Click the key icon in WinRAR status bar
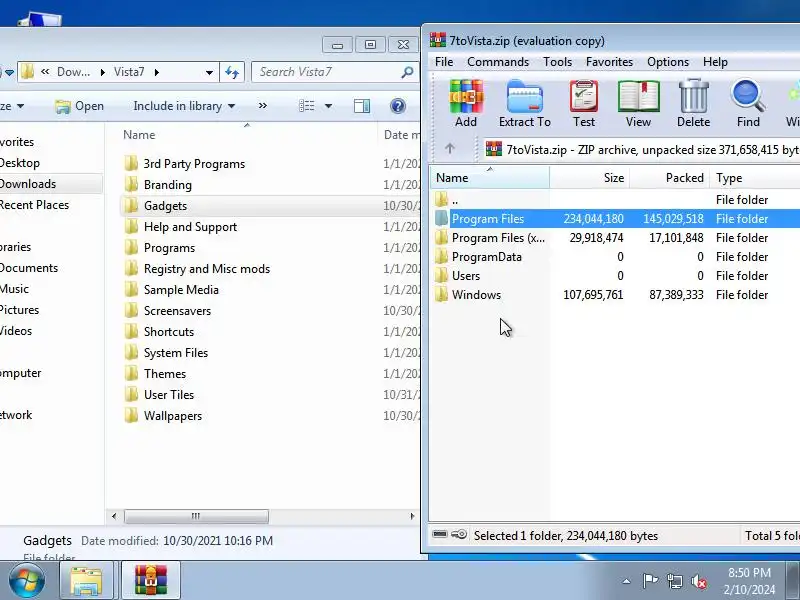Screen dimensions: 800x600 click(x=459, y=535)
